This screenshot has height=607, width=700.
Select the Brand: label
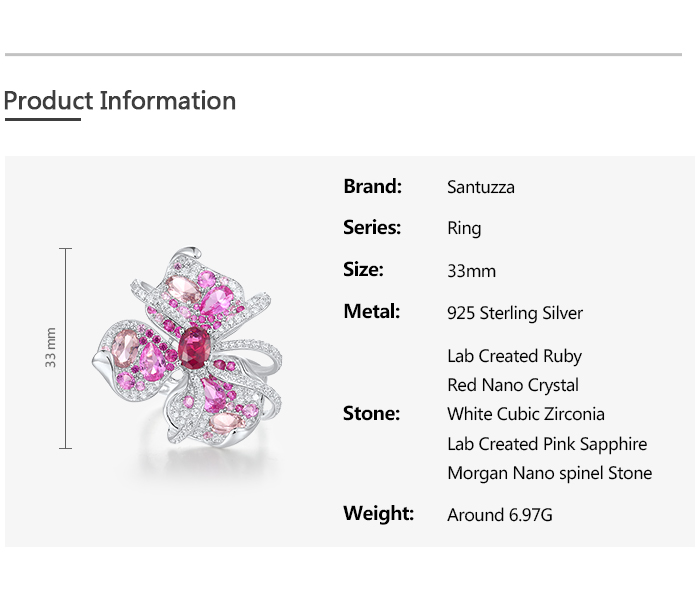point(372,186)
